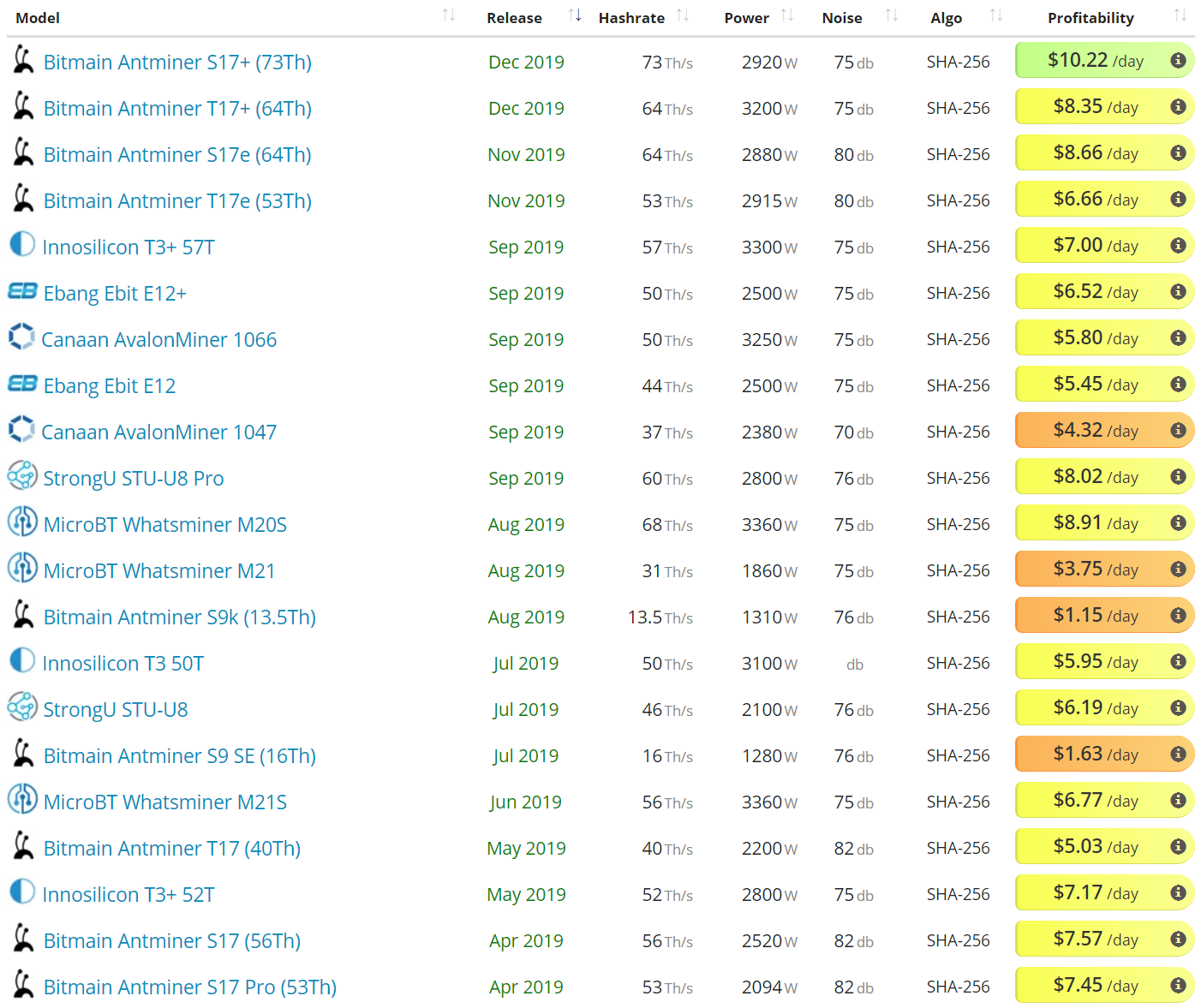This screenshot has height=1008, width=1195.
Task: Click the MicroBT logo beside Whatsminer M21
Action: tap(22, 568)
